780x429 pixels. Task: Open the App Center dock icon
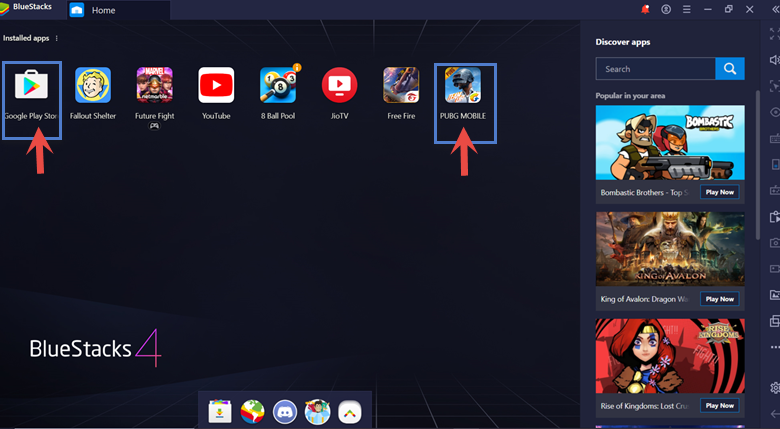pyautogui.click(x=220, y=412)
